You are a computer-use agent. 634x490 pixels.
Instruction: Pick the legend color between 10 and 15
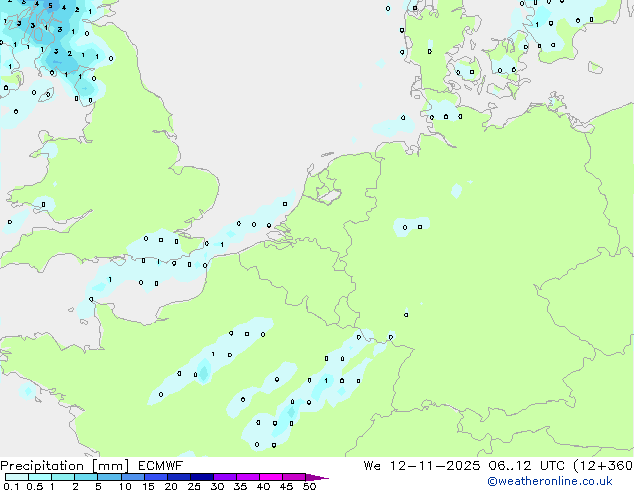[135, 477]
